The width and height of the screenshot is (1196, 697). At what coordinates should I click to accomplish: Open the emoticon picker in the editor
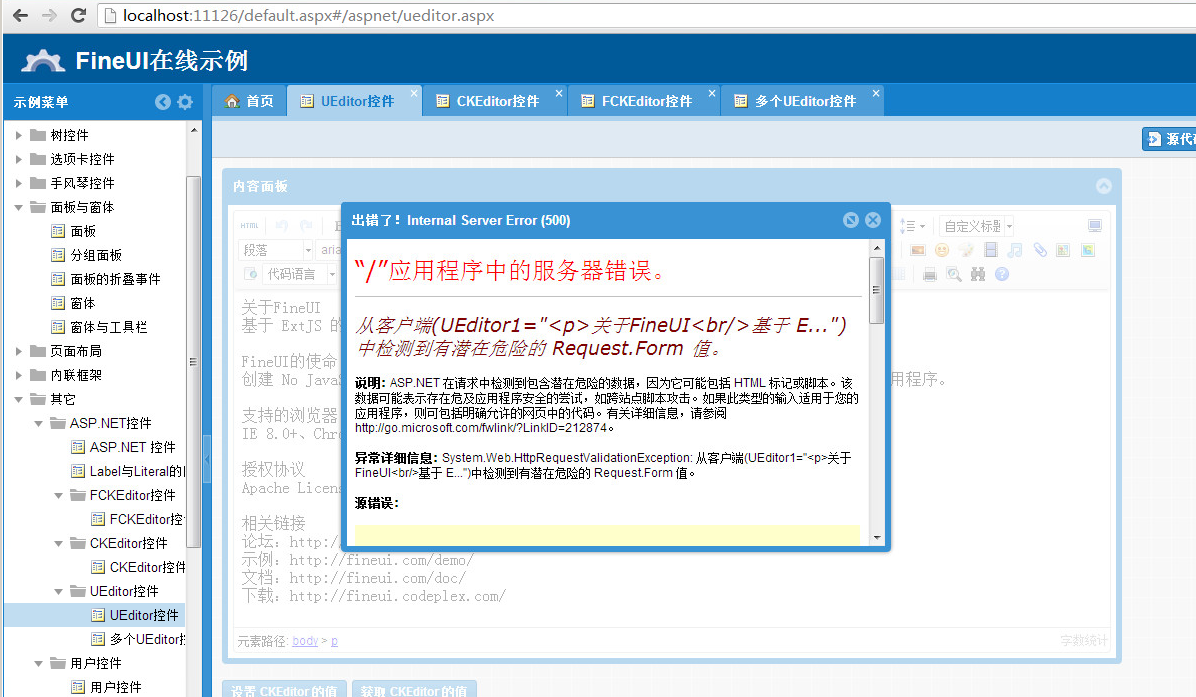(942, 250)
